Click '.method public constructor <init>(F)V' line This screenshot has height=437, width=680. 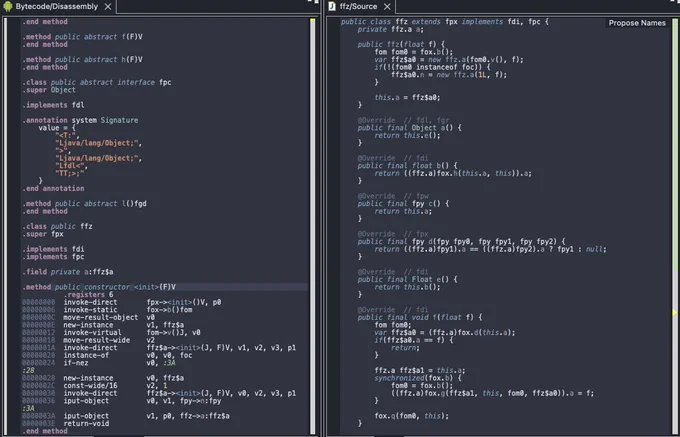coord(99,287)
